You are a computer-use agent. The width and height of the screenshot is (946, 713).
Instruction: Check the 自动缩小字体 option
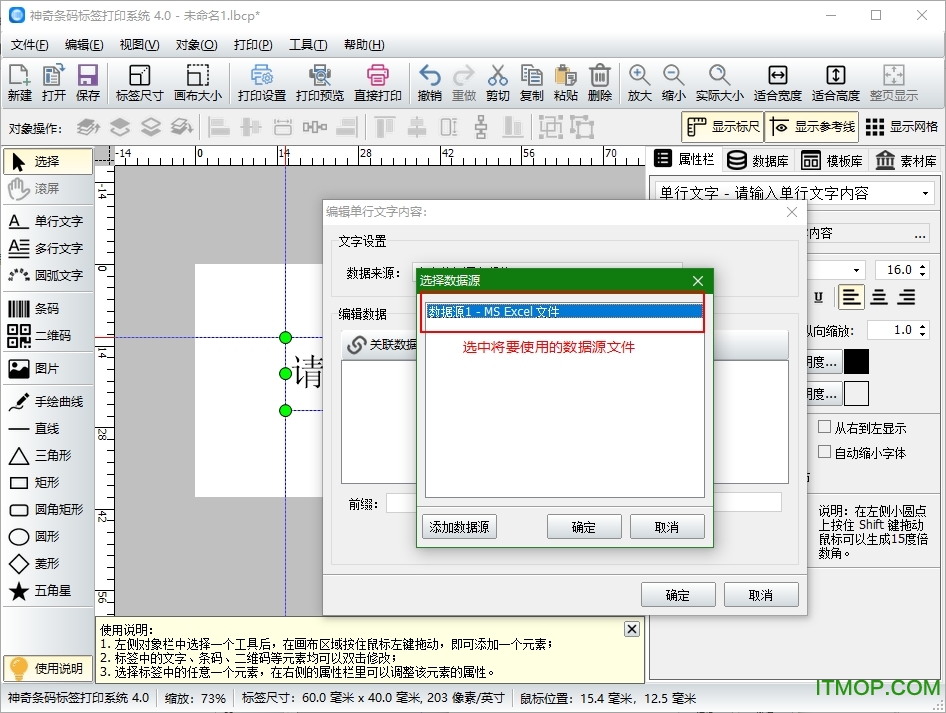tap(825, 452)
